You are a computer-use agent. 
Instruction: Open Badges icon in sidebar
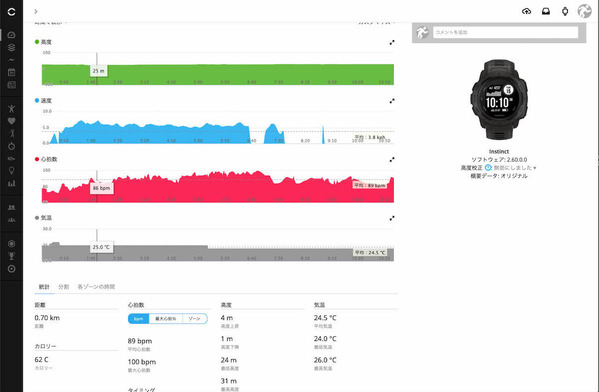point(11,244)
